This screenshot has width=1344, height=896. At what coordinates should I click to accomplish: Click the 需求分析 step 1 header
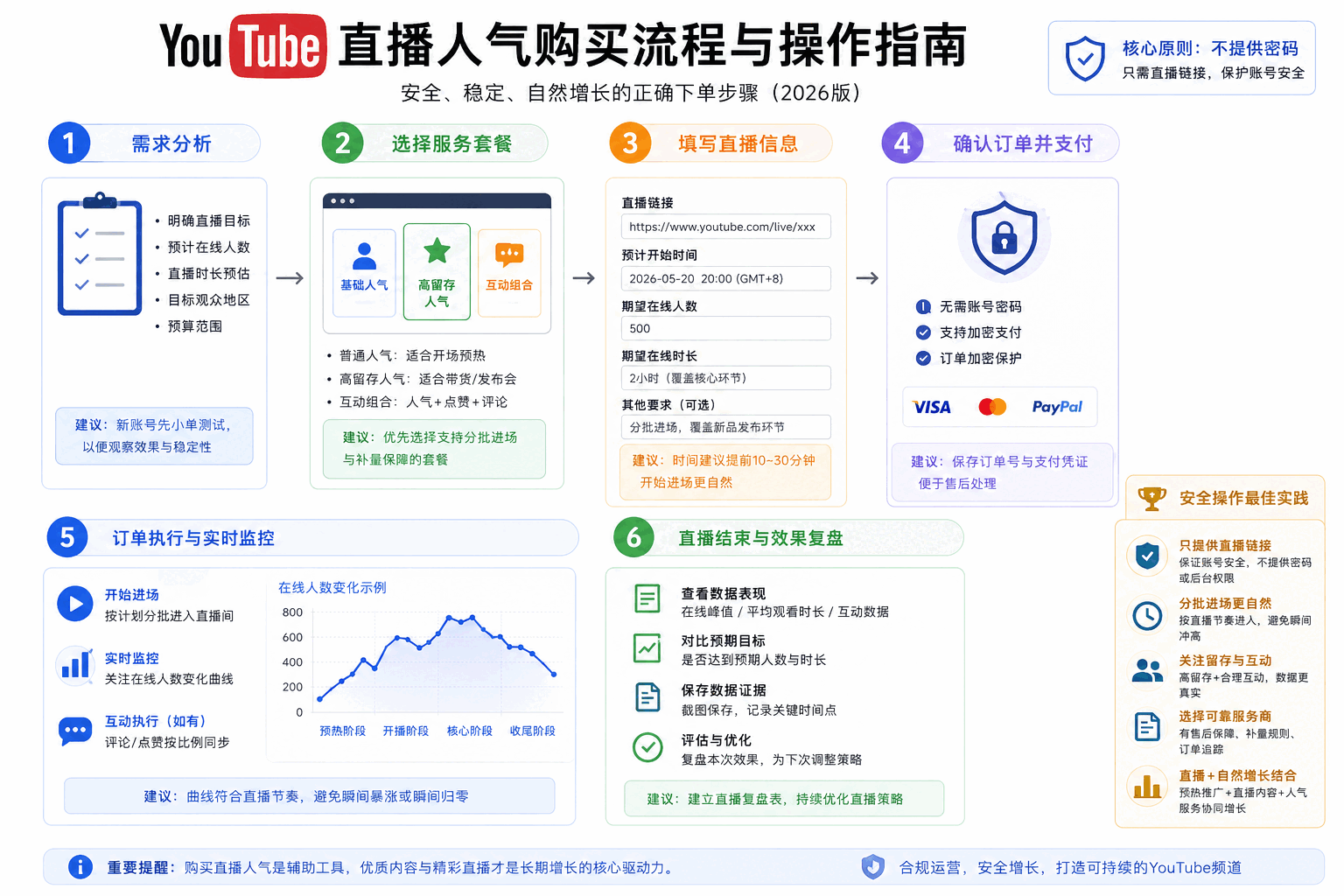(x=154, y=143)
